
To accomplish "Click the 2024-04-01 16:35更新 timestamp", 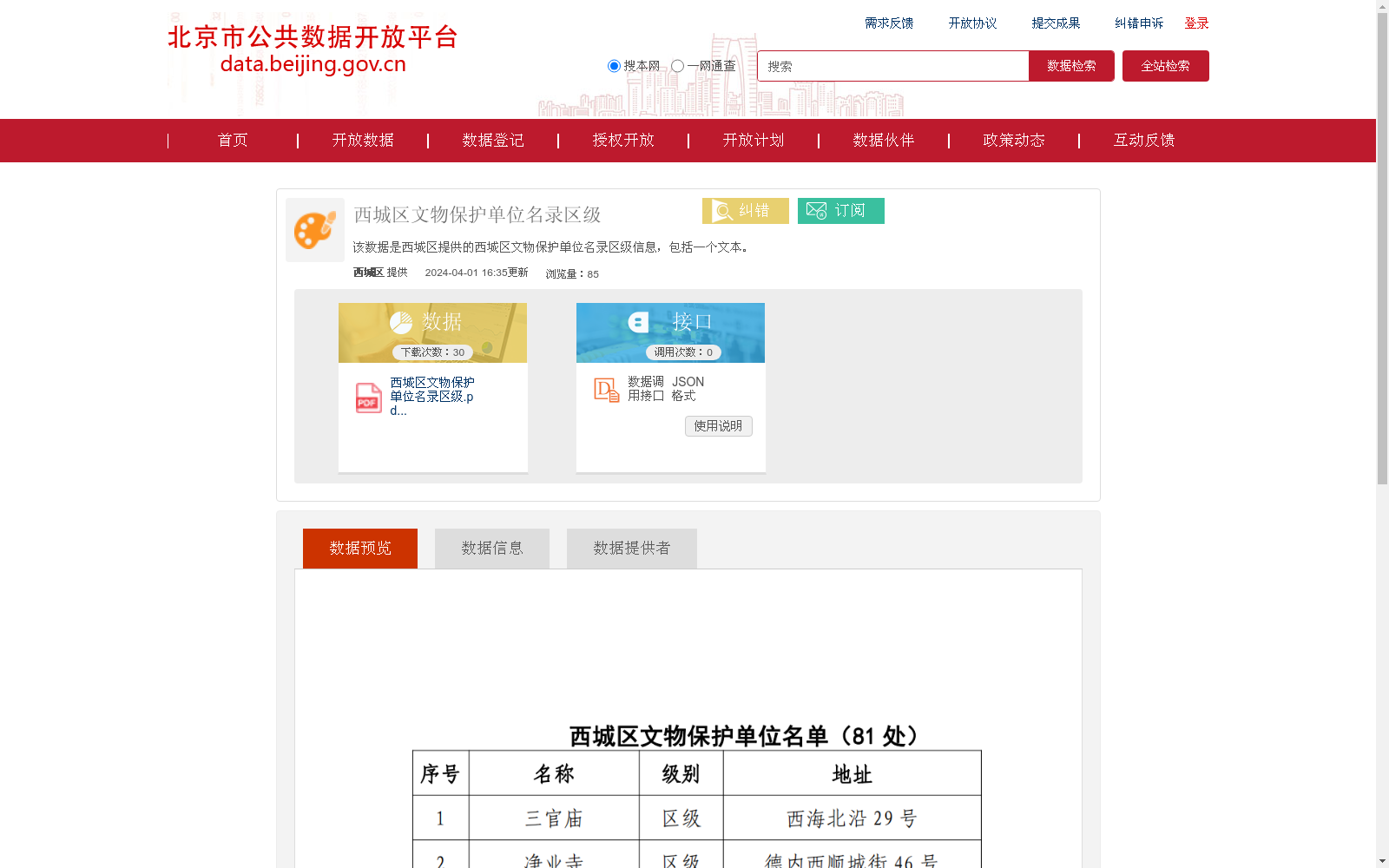I will tap(477, 273).
